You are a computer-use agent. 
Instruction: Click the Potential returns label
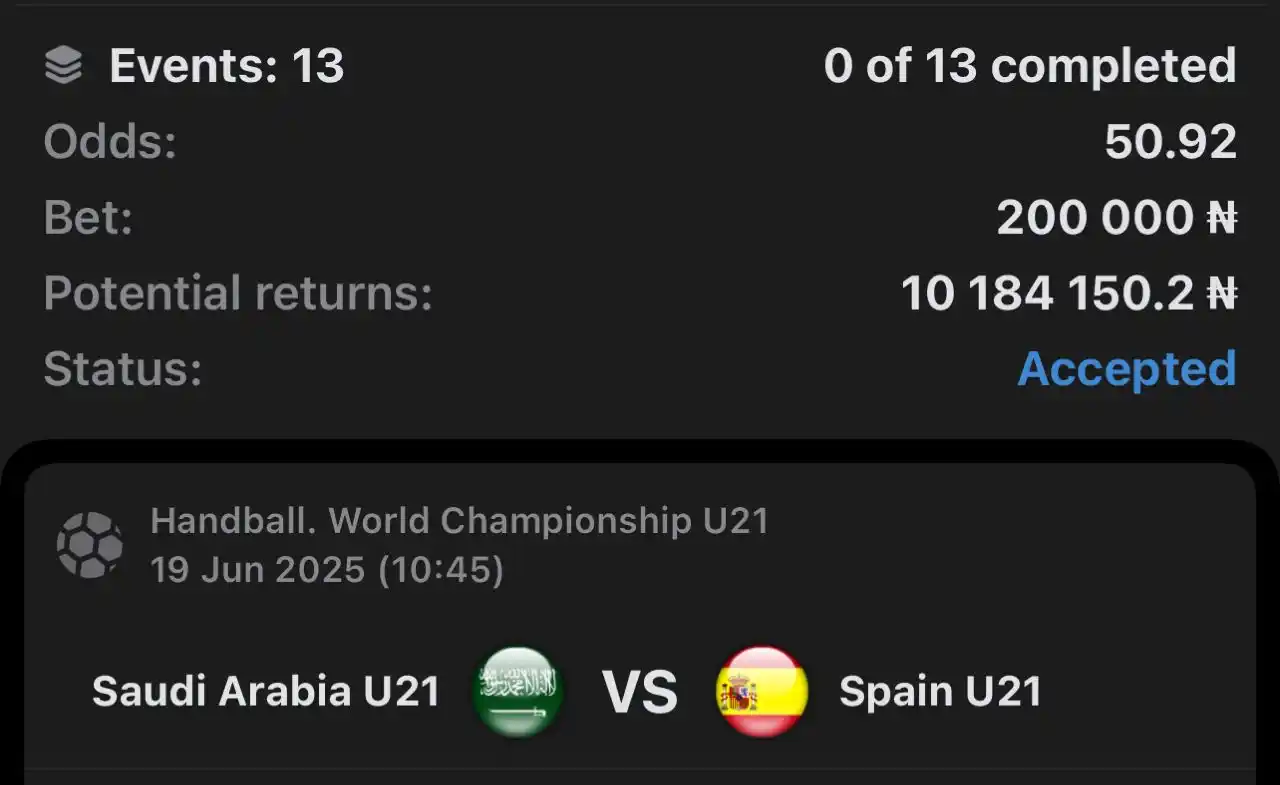238,293
